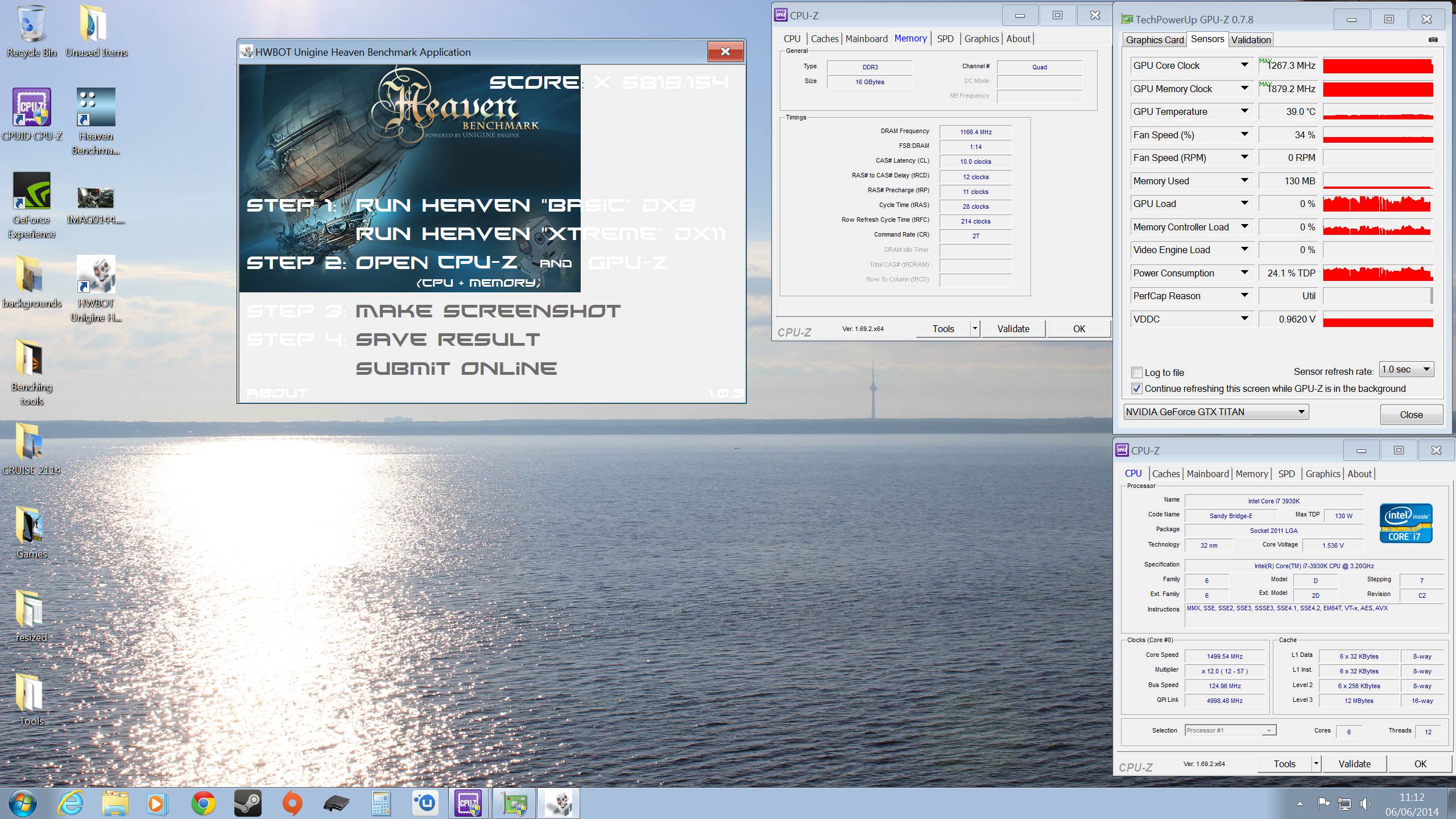Open About tab in lower CPU-Z window
Viewport: 1456px width, 819px height.
1359,474
